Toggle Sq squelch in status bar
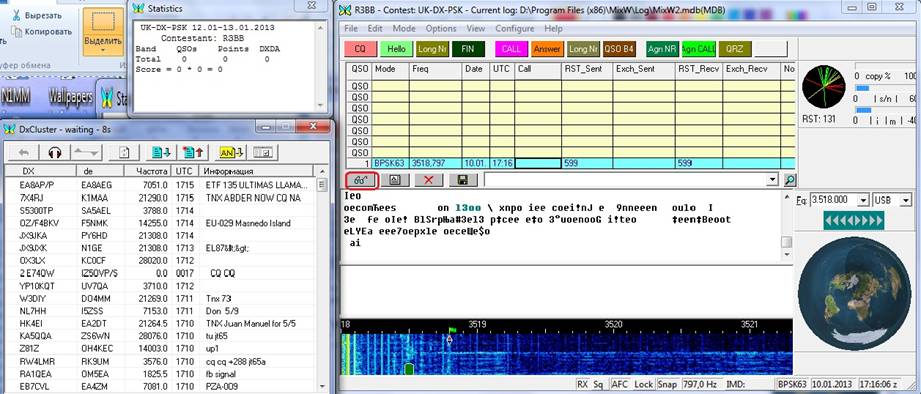 [x=598, y=384]
